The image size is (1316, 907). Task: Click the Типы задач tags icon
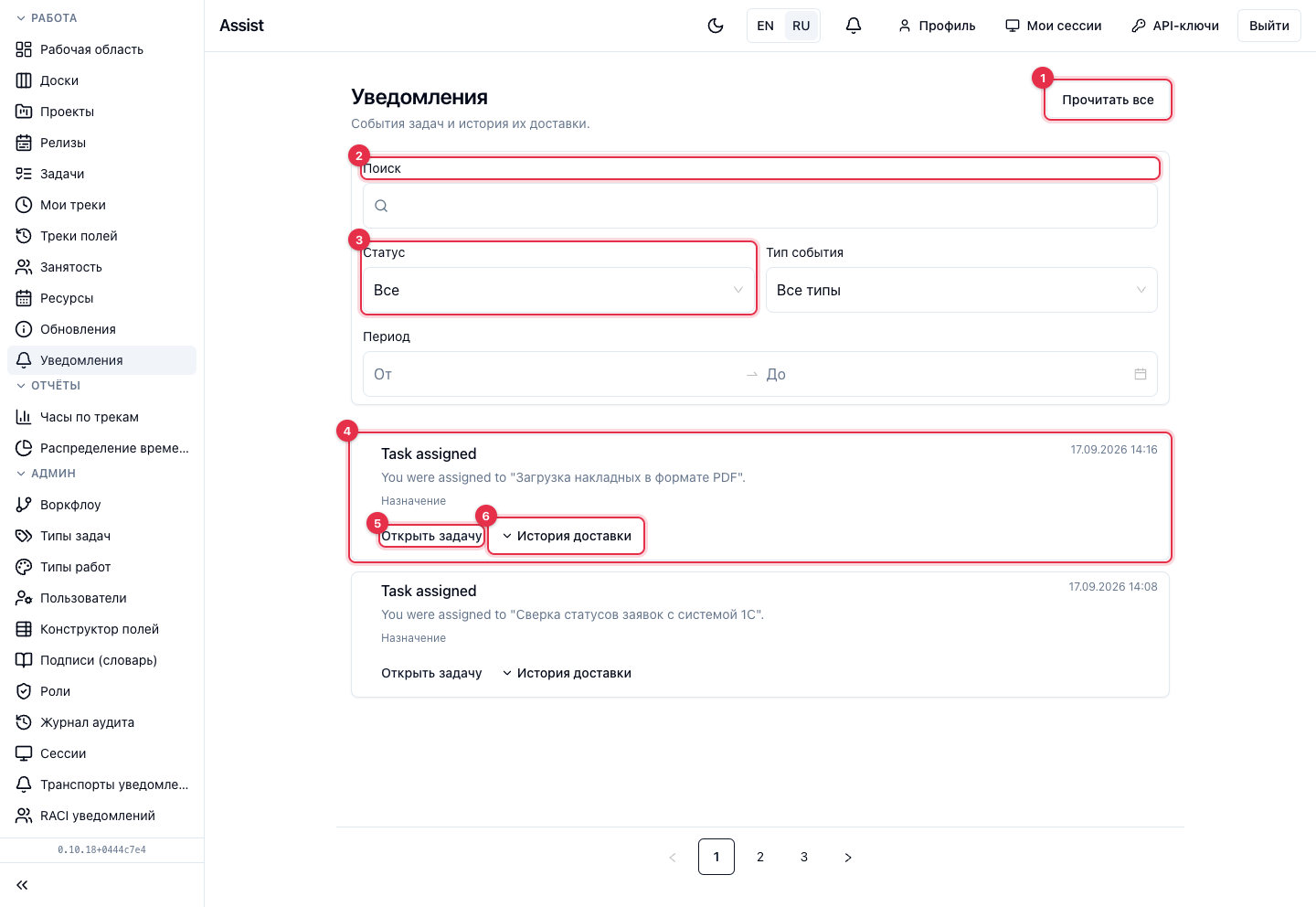click(24, 536)
